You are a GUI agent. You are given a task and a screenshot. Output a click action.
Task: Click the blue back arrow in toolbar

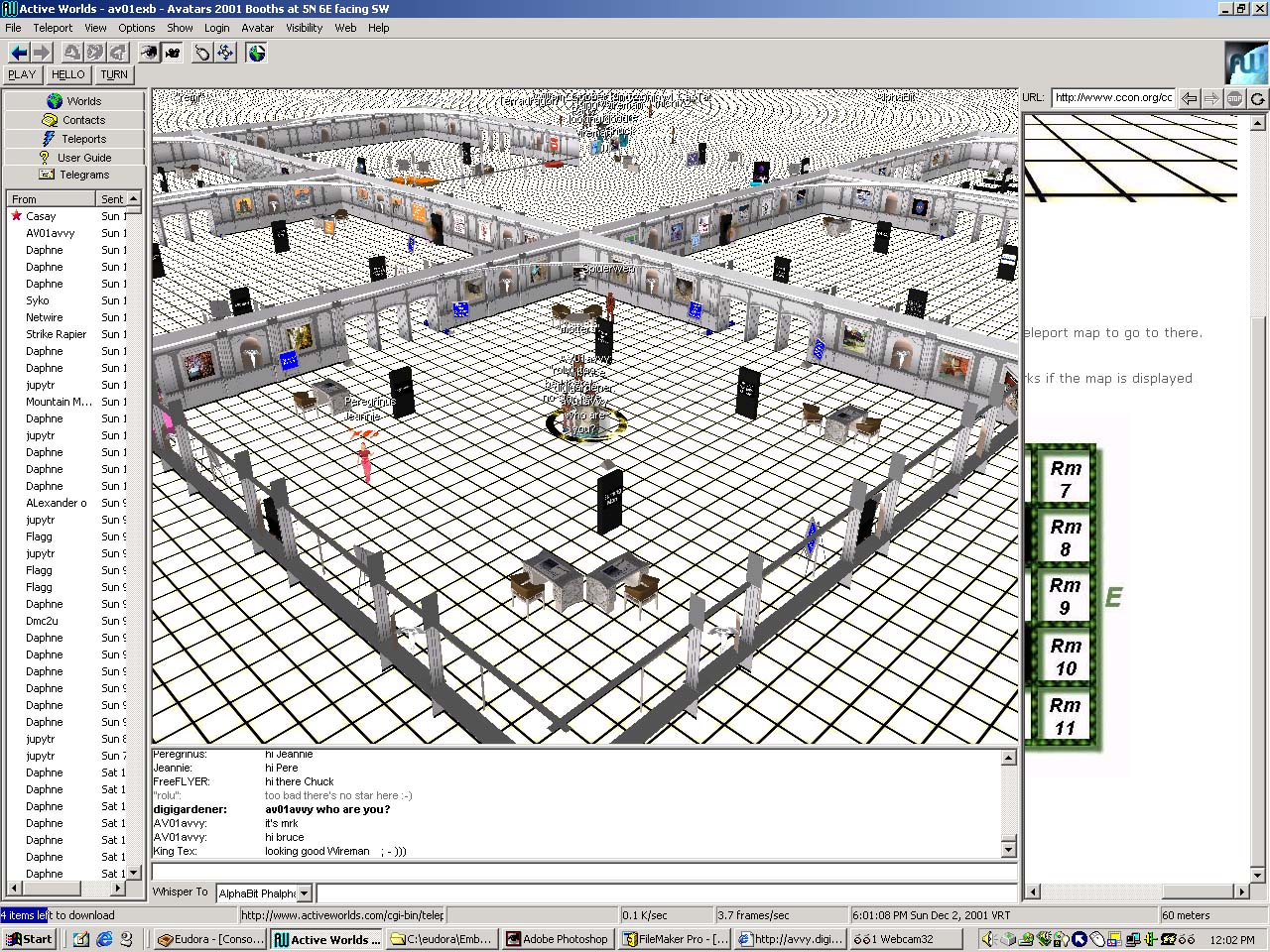point(18,53)
